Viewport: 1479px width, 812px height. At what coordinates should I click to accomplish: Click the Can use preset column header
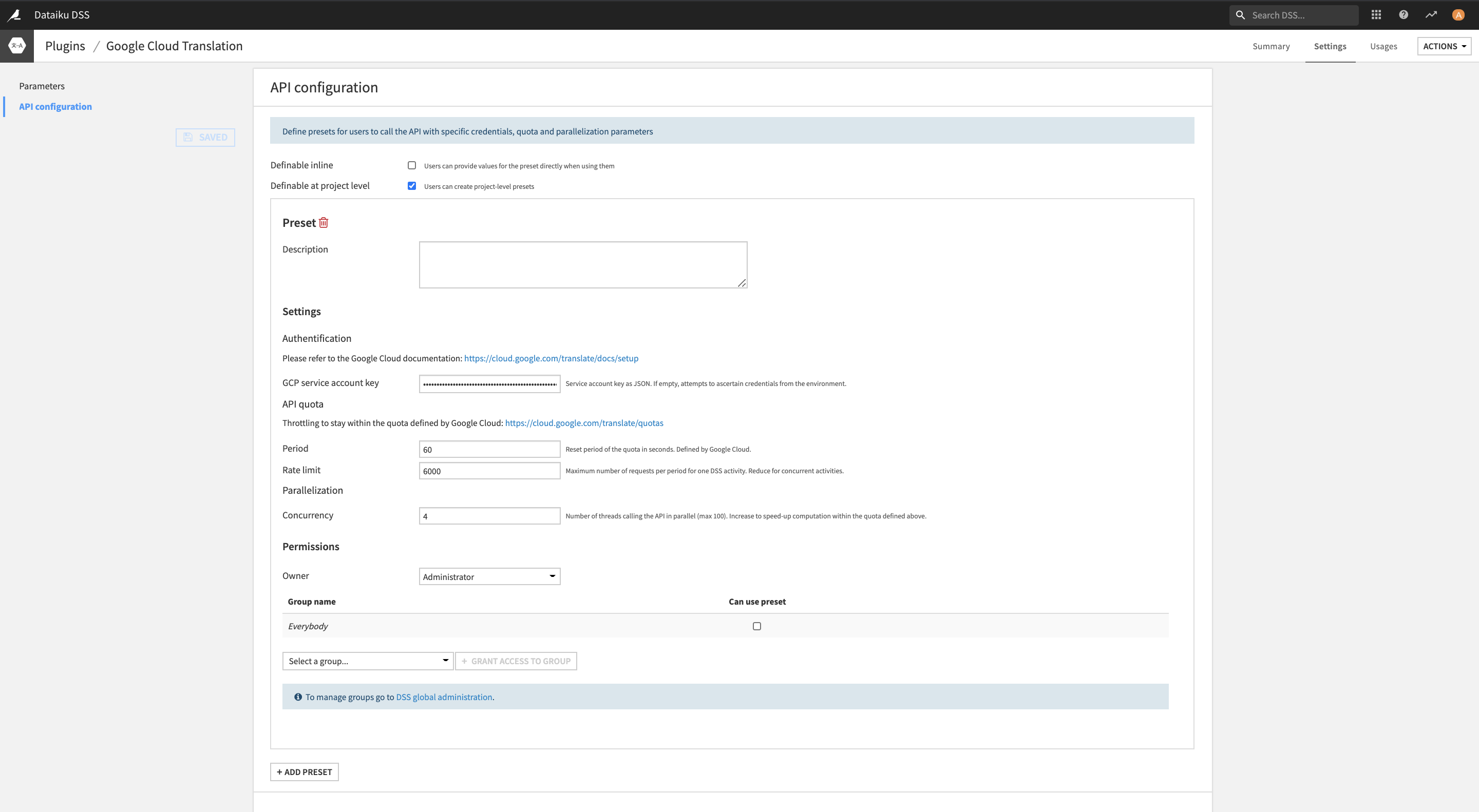pos(757,602)
